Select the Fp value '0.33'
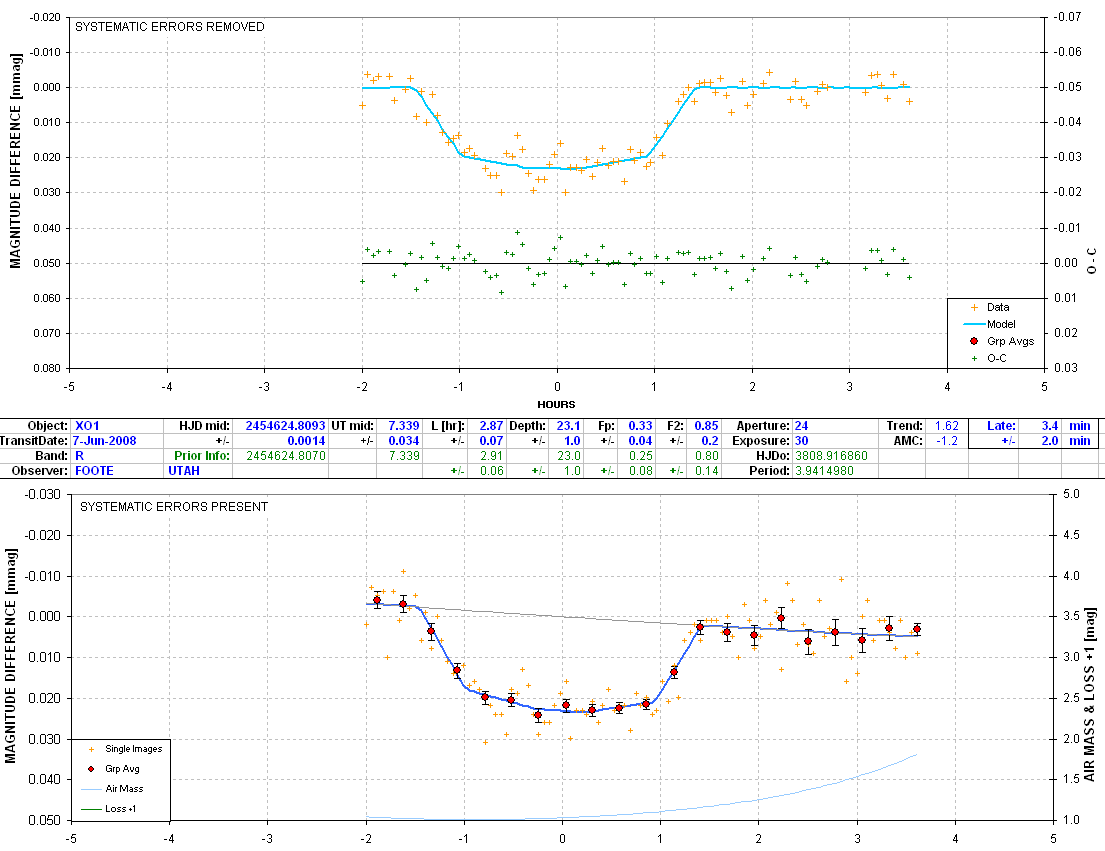 click(641, 426)
